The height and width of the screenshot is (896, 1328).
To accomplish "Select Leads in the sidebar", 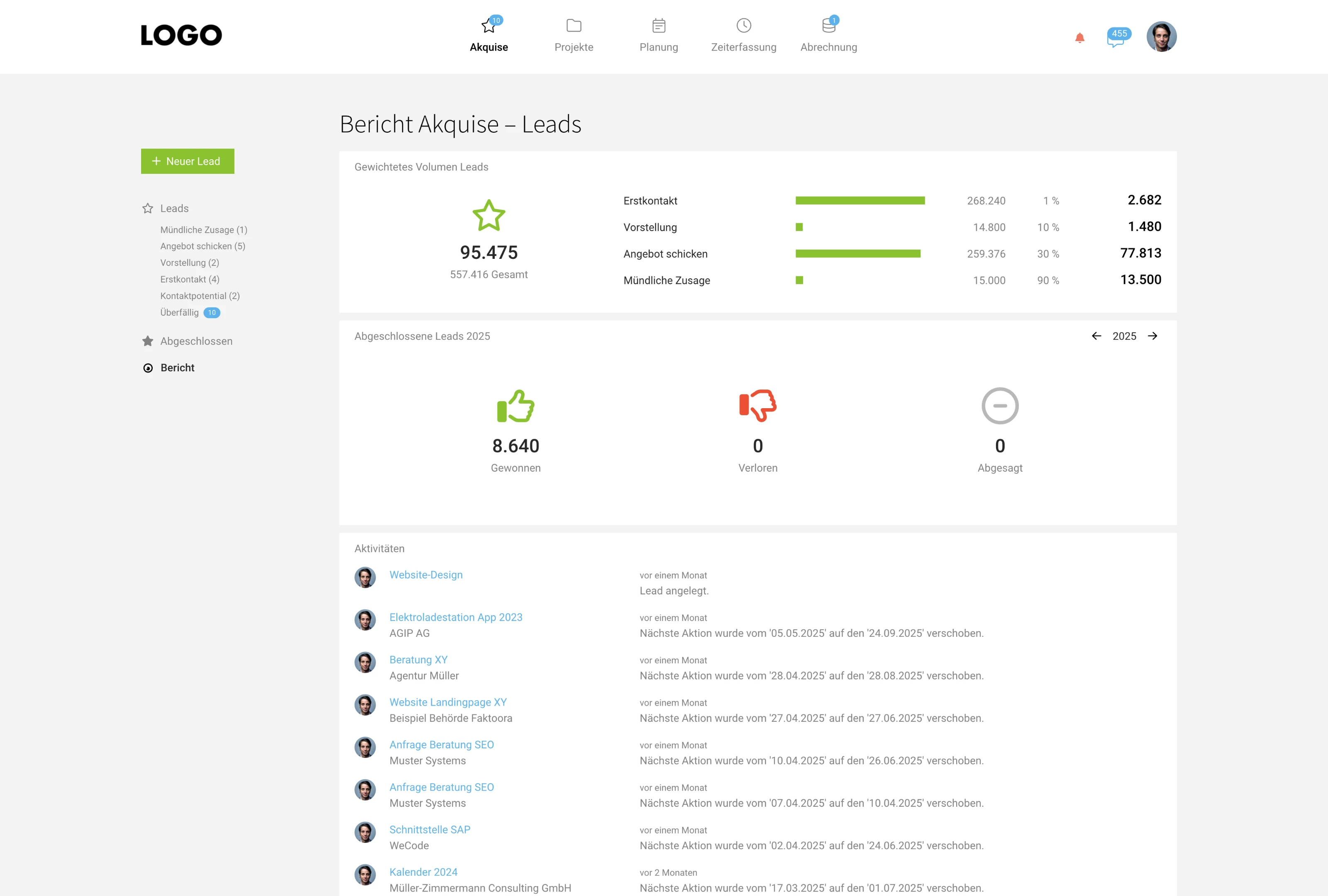I will 174,208.
